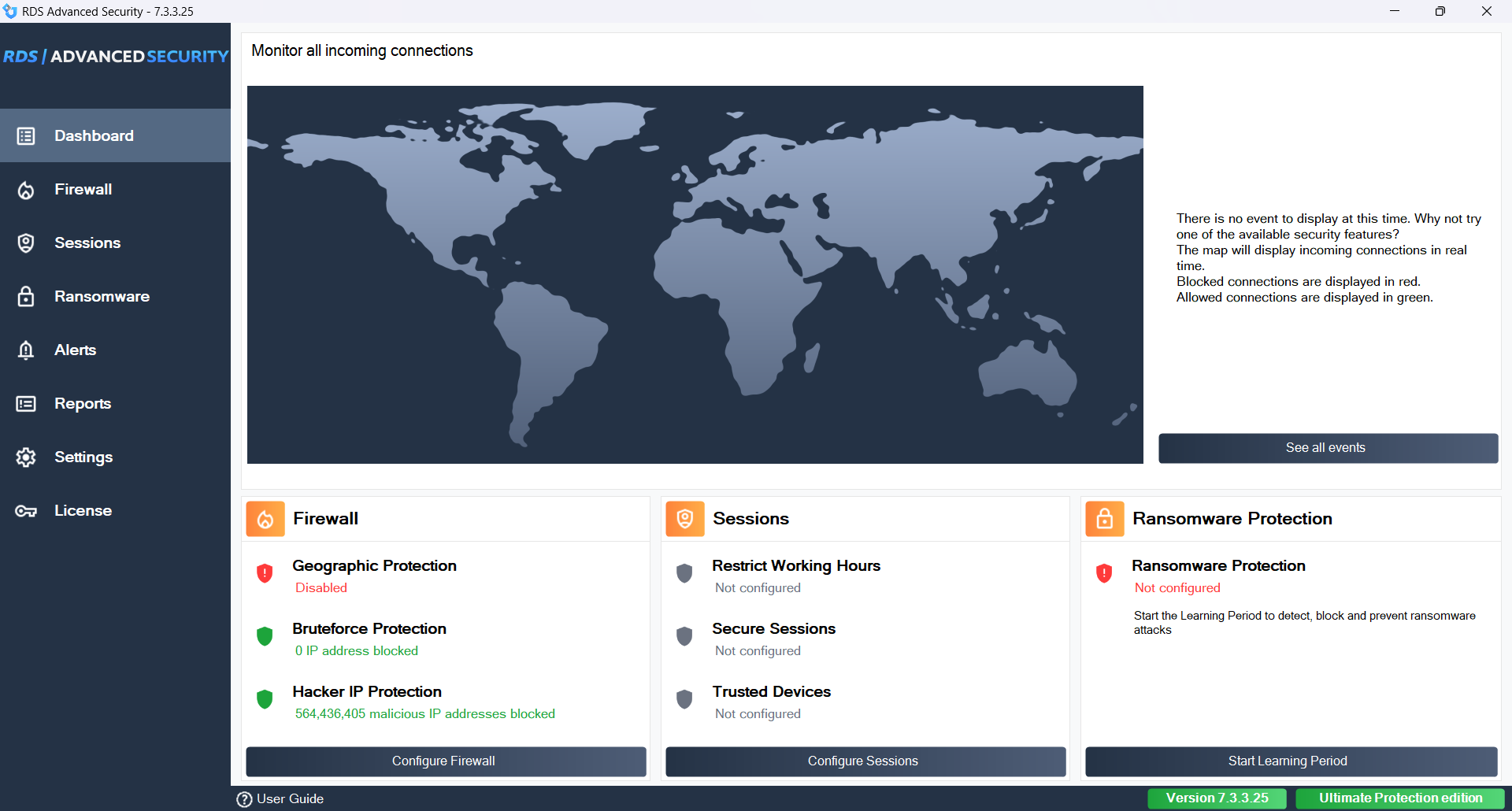Click the License key icon in sidebar

(x=26, y=511)
